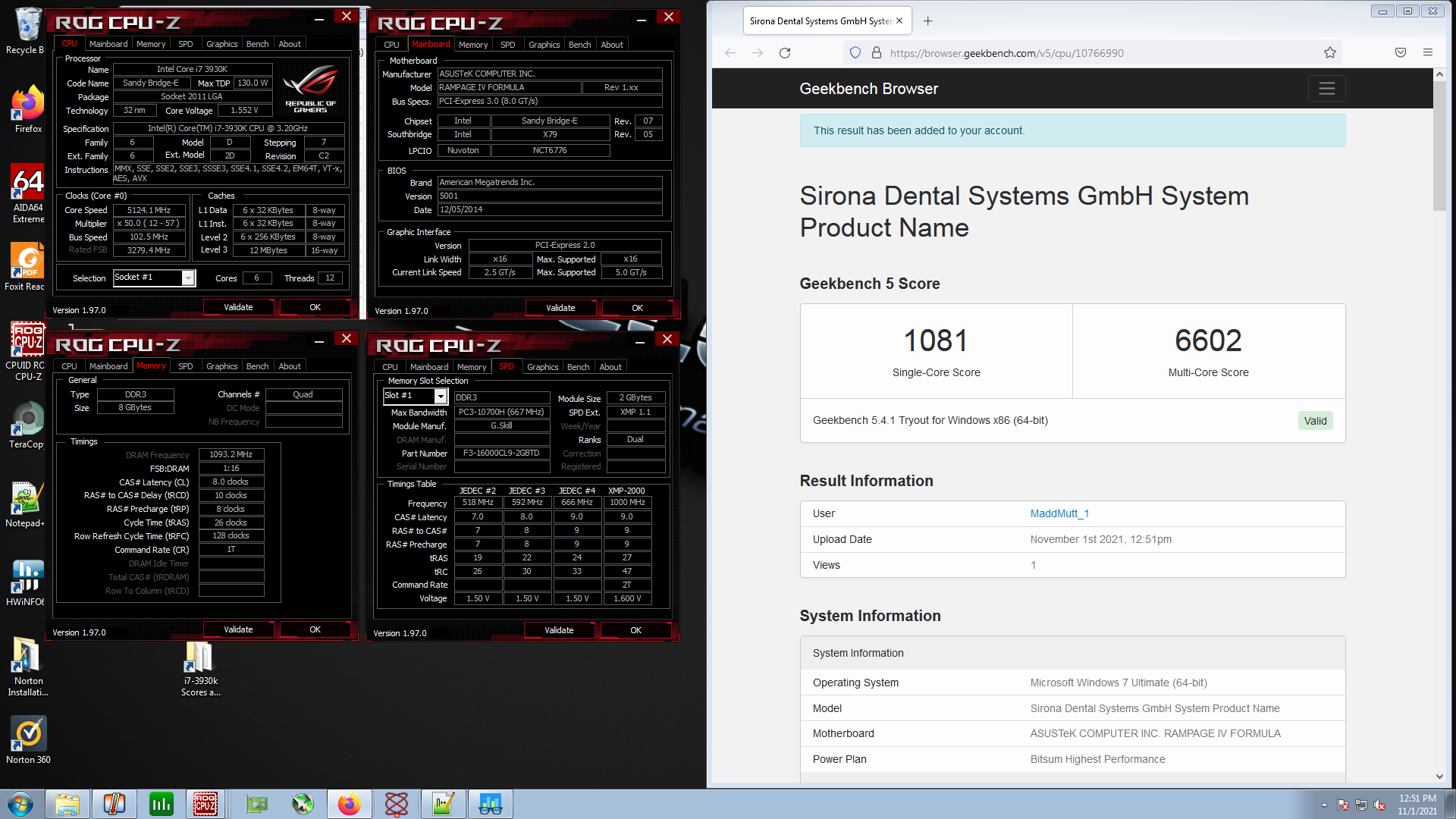
Task: Click Validate in the Memory window
Action: pyautogui.click(x=238, y=629)
